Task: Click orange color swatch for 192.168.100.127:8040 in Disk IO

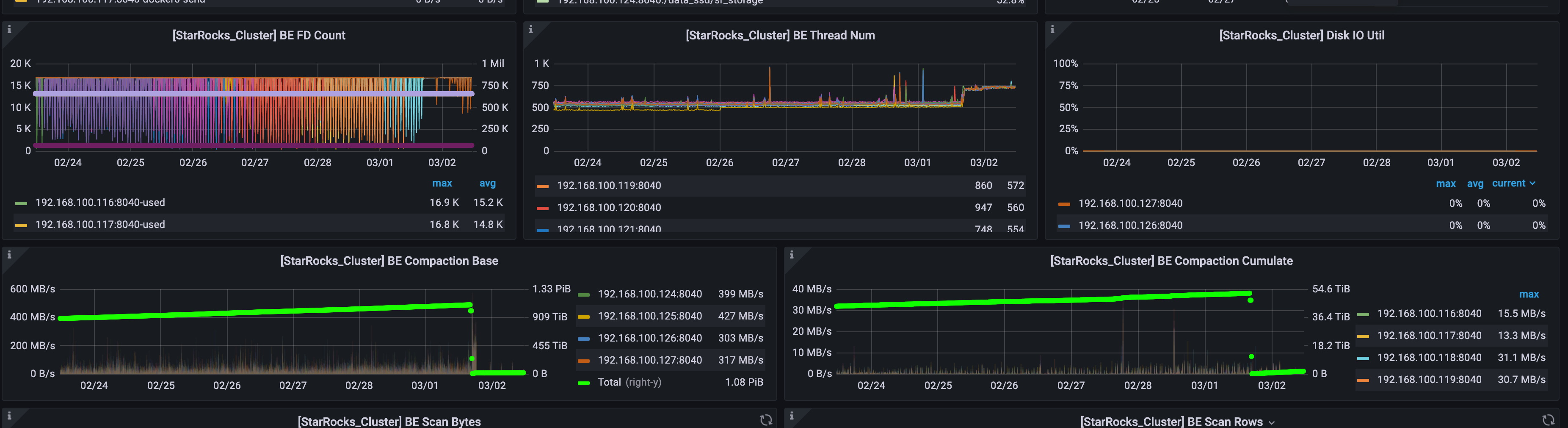Action: click(x=1063, y=204)
